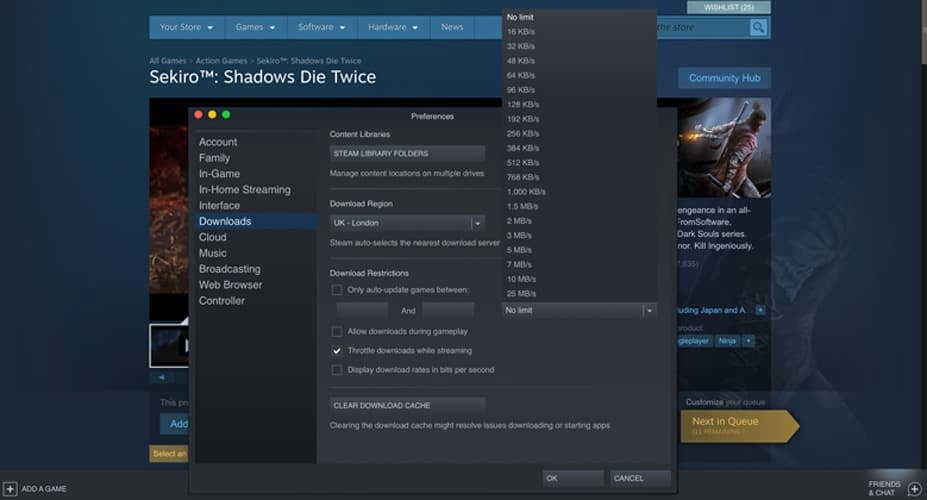Click auto-update start time field
The height and width of the screenshot is (500, 927).
click(362, 310)
